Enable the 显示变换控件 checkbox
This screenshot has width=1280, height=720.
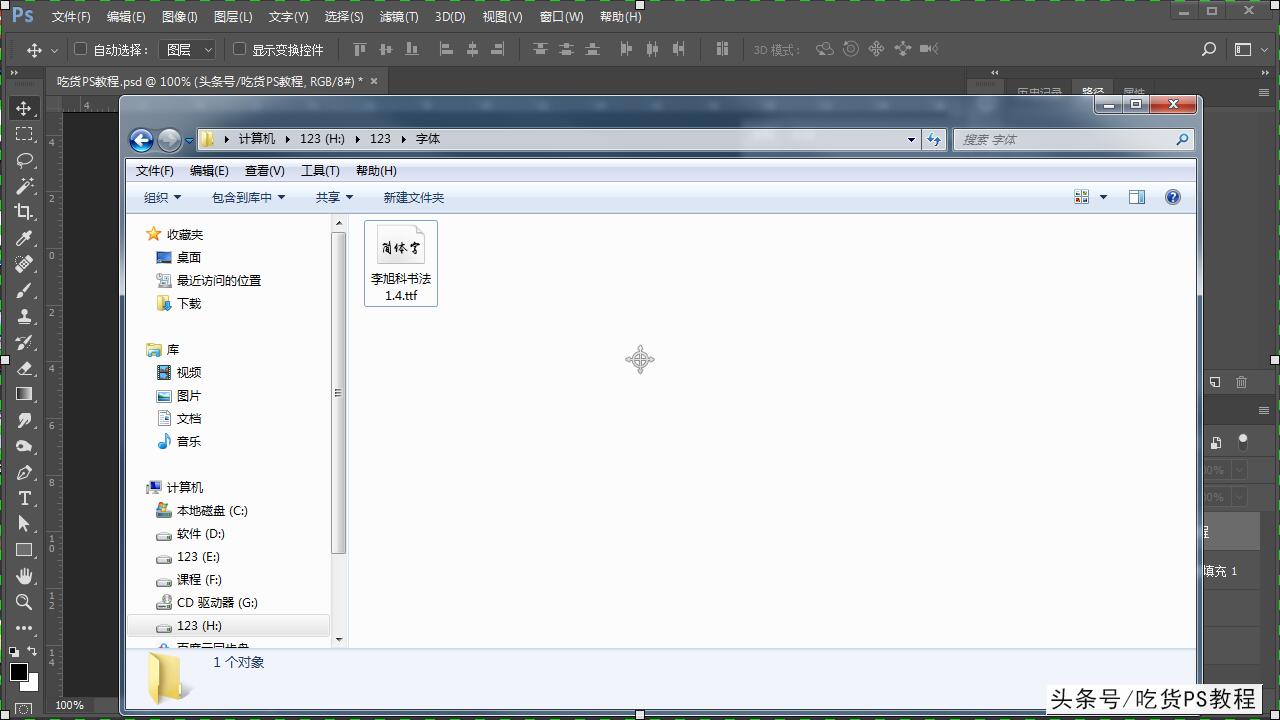click(x=240, y=49)
